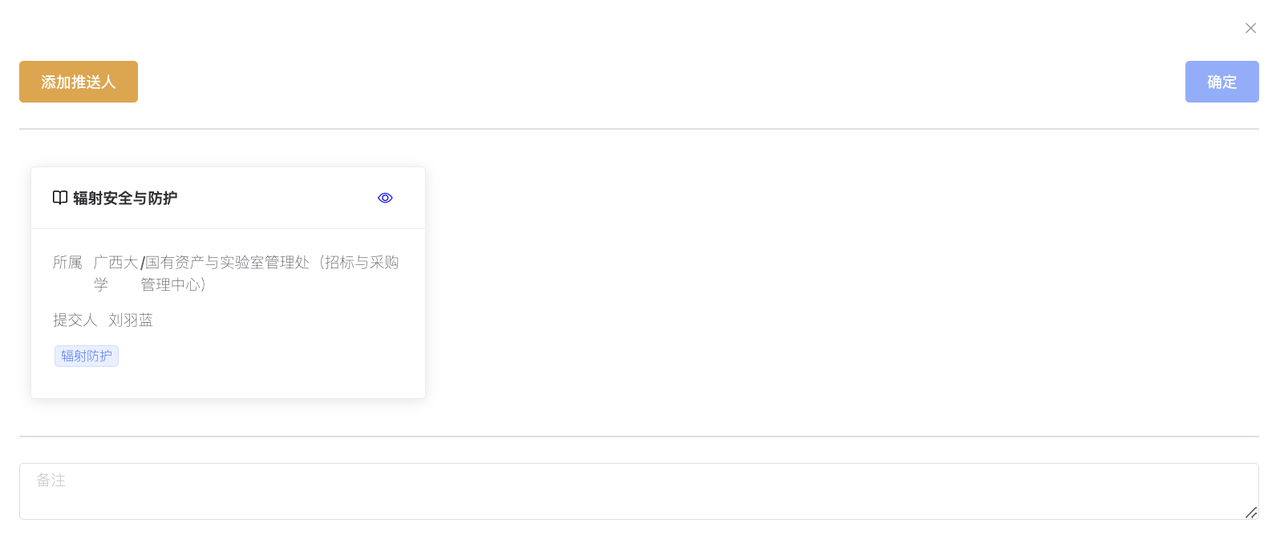
Task: Select the 辐射防护 tag
Action: [86, 356]
